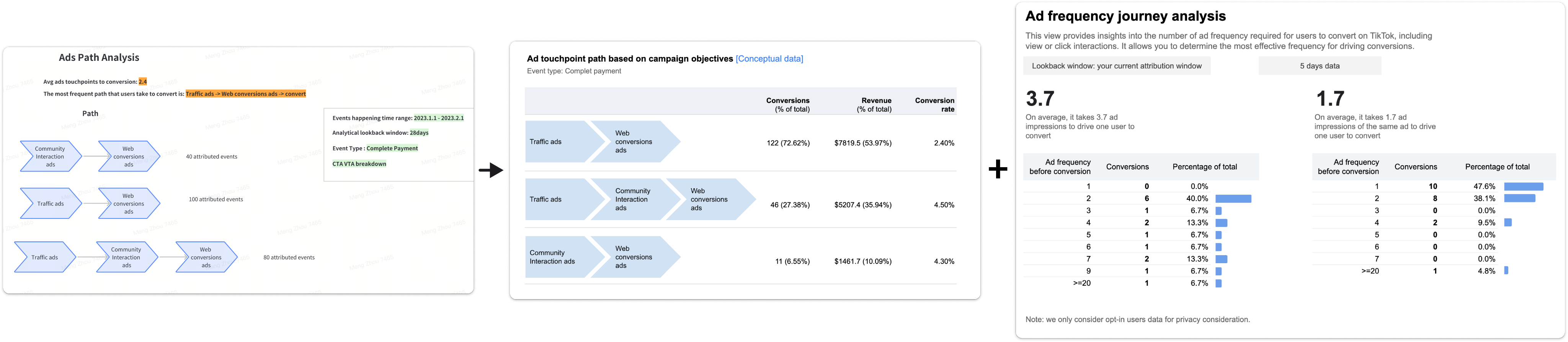Click the highlighted 2.4 average touchpoints value
Screen dimensions: 1568x342
click(x=142, y=81)
